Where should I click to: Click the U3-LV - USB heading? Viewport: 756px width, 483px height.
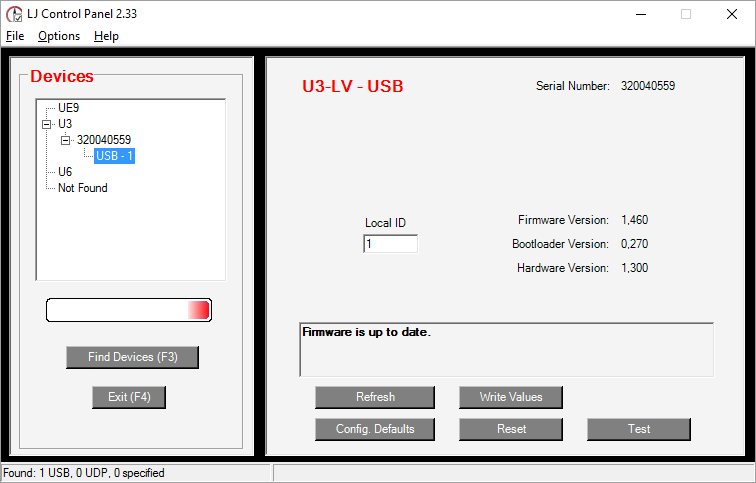(x=352, y=86)
